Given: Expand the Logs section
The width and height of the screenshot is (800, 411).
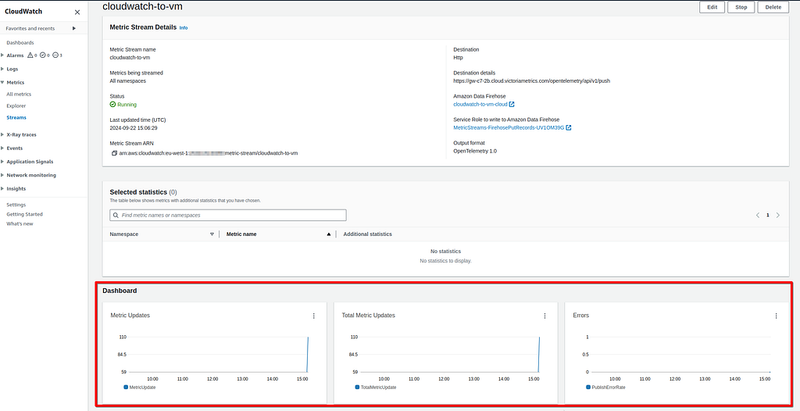Looking at the screenshot, I should tap(3, 69).
